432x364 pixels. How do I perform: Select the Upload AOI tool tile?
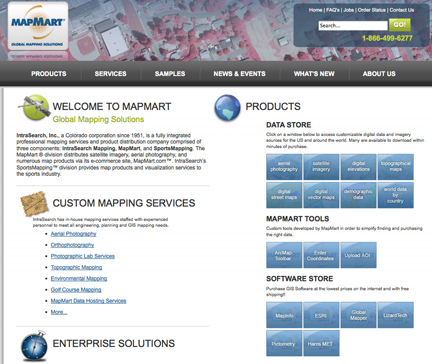click(358, 255)
